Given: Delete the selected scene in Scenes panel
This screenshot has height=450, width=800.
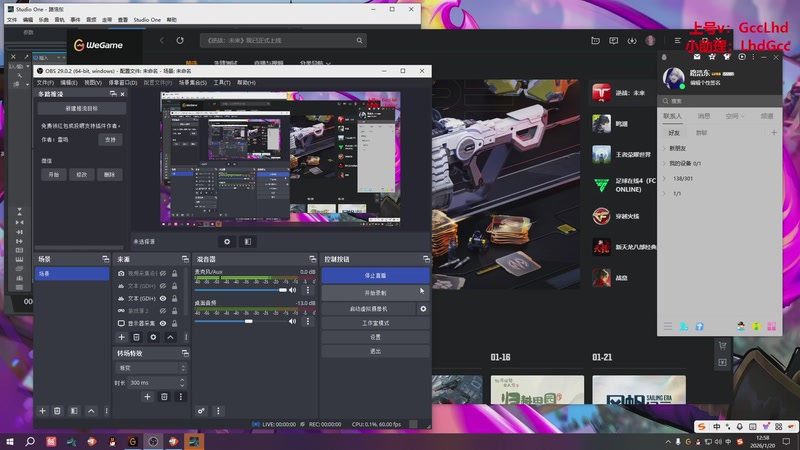Looking at the screenshot, I should point(57,411).
